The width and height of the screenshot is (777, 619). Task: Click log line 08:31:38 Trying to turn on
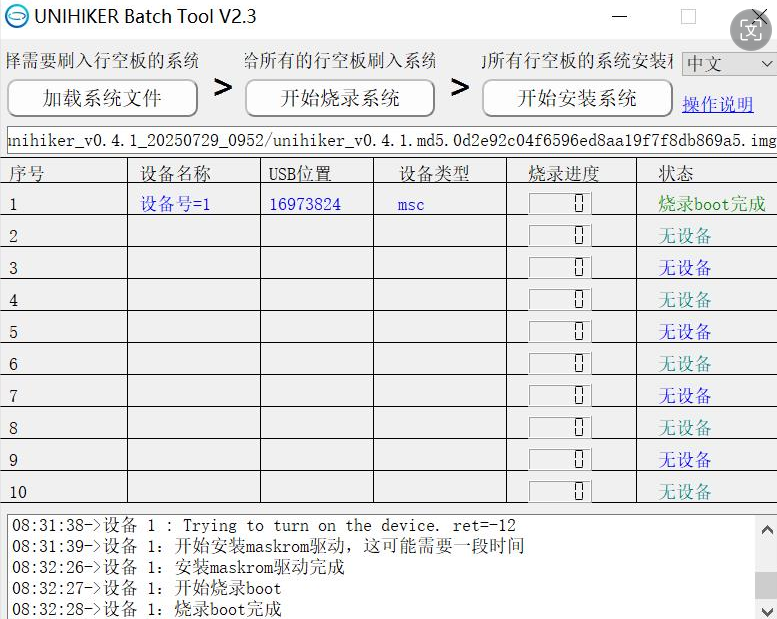264,525
